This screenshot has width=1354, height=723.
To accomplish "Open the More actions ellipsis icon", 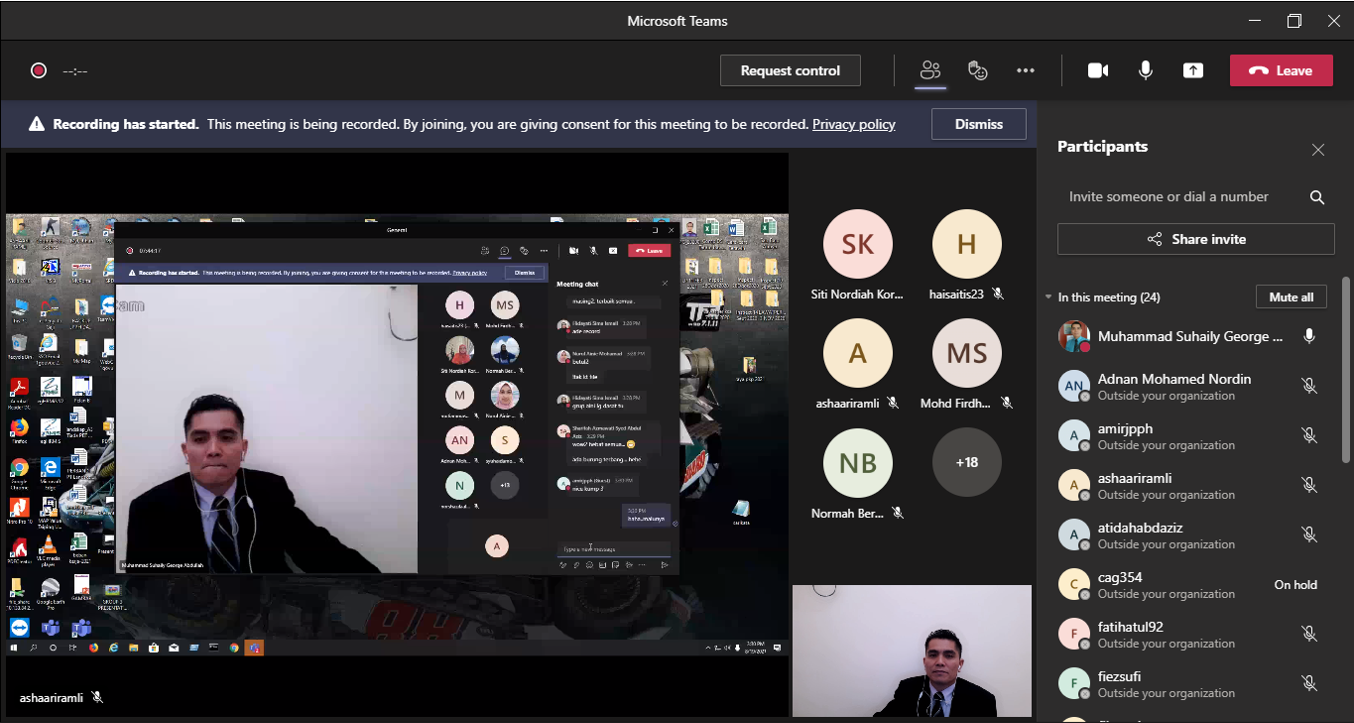I will (x=1025, y=70).
